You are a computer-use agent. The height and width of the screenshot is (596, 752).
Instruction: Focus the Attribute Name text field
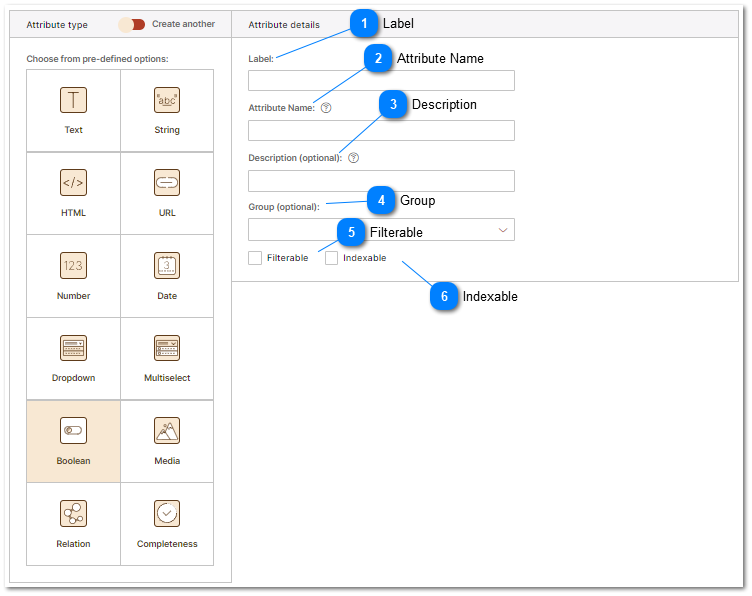[381, 131]
